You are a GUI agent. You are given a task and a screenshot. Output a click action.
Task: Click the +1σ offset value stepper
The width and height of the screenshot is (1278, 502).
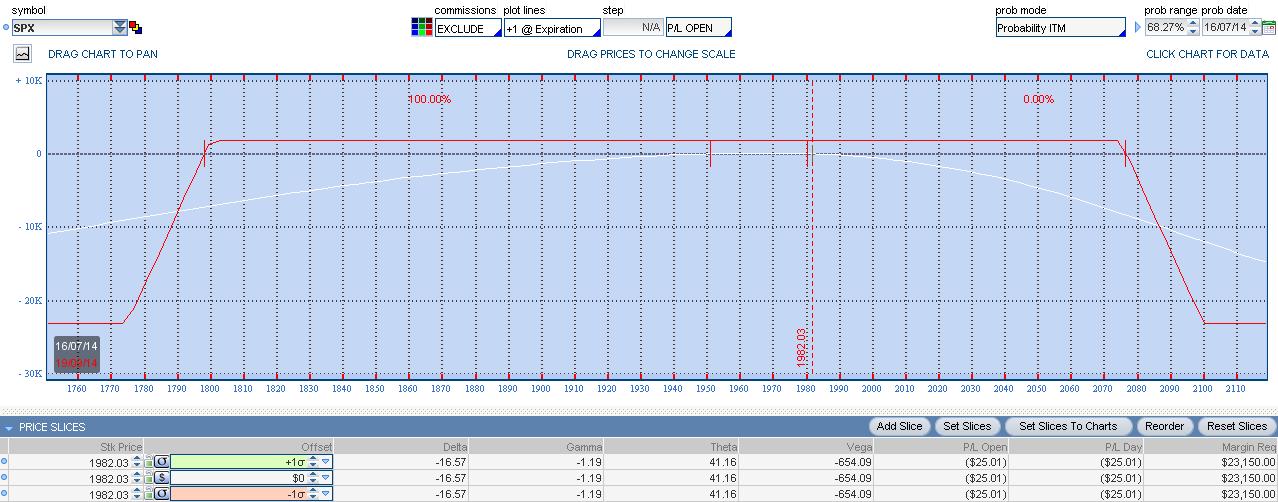[x=313, y=462]
